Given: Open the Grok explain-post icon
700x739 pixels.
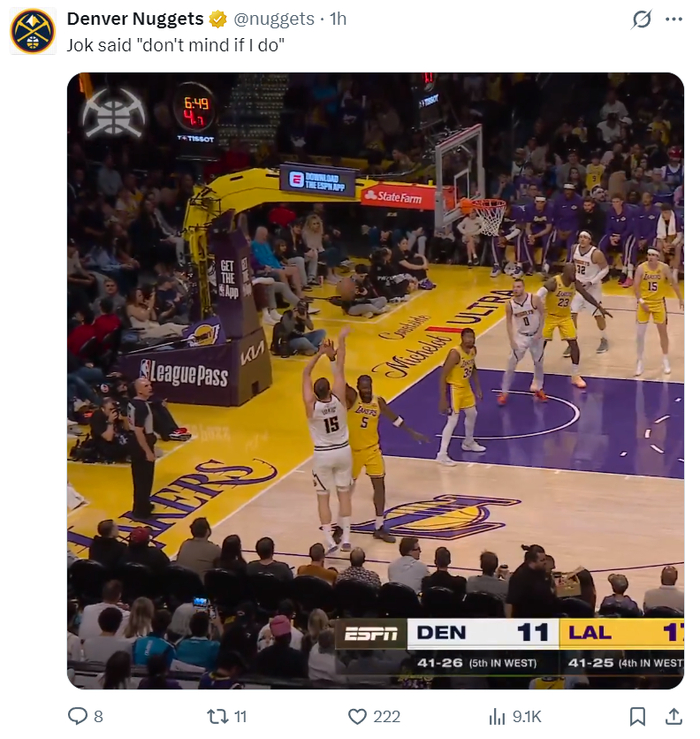Looking at the screenshot, I should pos(643,19).
